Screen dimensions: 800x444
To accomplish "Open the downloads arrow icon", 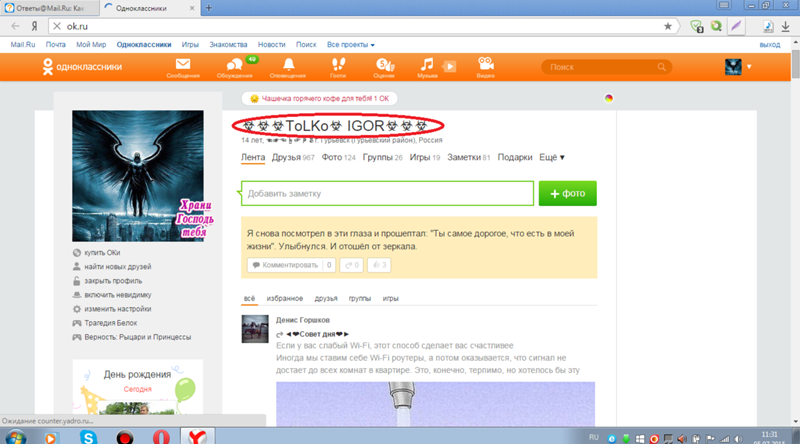I will click(x=786, y=26).
